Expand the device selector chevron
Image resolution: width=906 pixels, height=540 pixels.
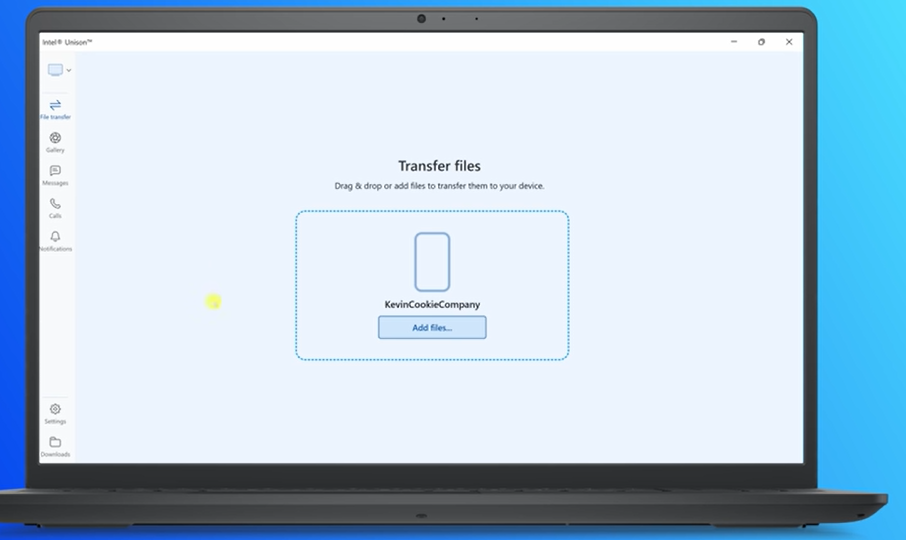[69, 71]
